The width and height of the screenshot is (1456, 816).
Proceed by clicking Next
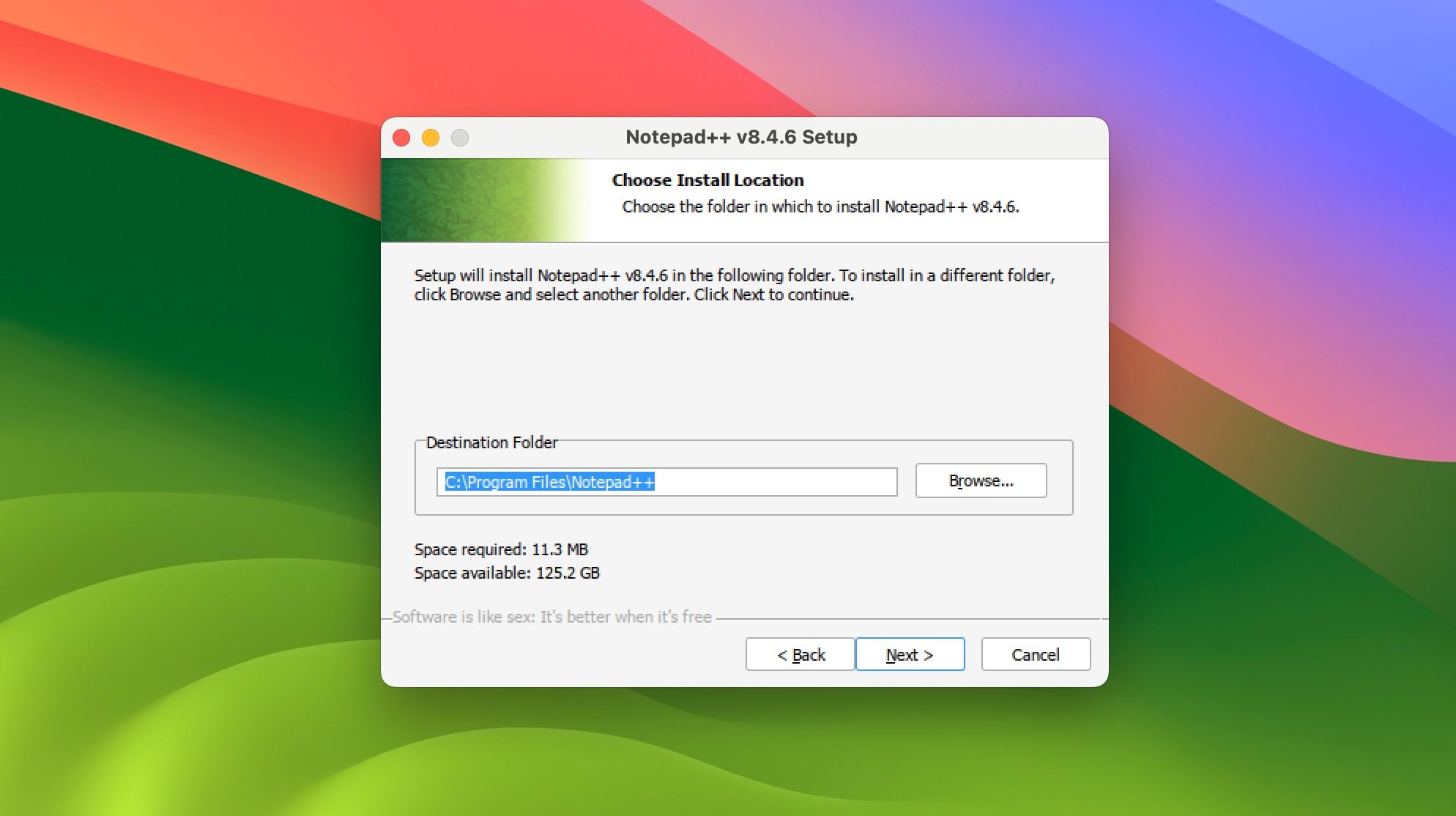(910, 654)
